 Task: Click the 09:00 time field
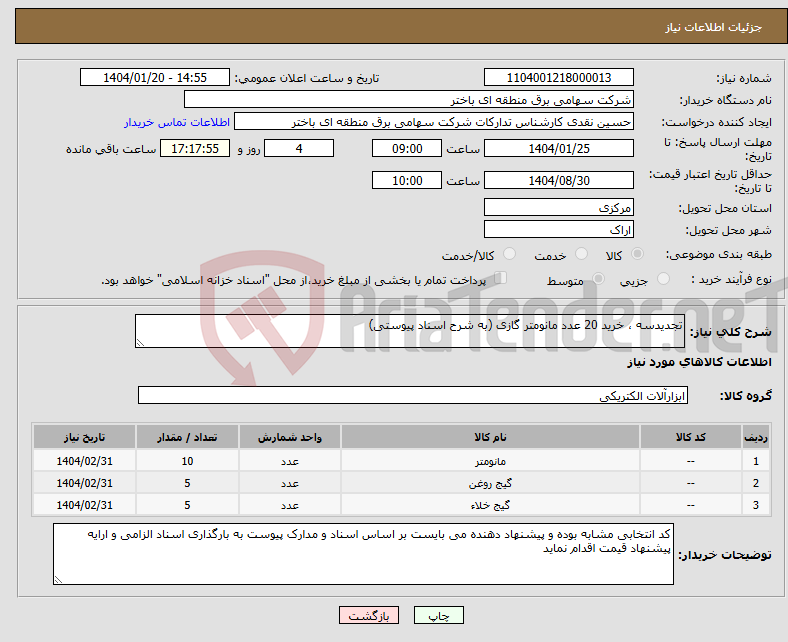coord(406,148)
